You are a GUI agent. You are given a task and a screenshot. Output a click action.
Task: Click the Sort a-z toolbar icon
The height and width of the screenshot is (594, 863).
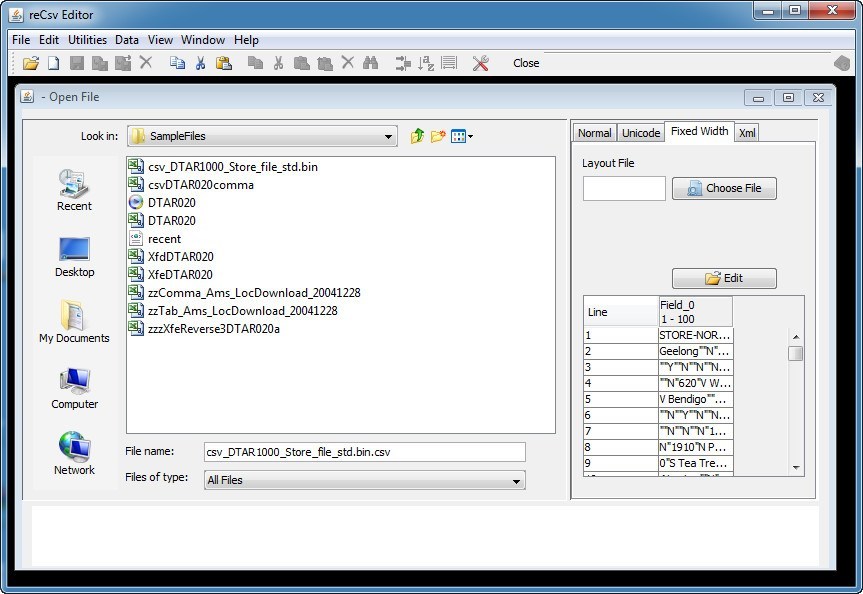[425, 63]
